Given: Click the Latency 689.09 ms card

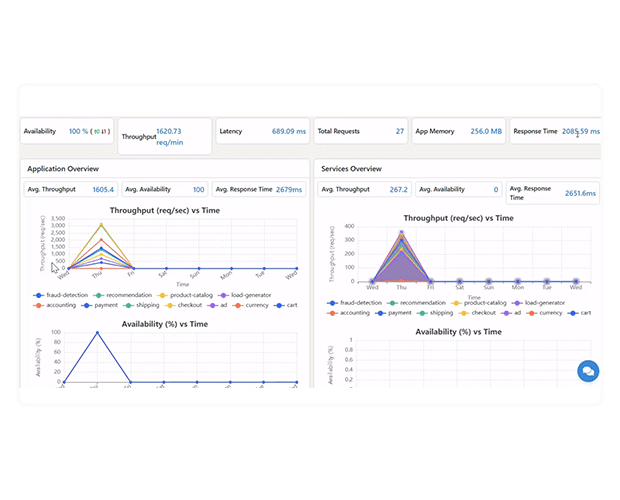Looking at the screenshot, I should [261, 131].
